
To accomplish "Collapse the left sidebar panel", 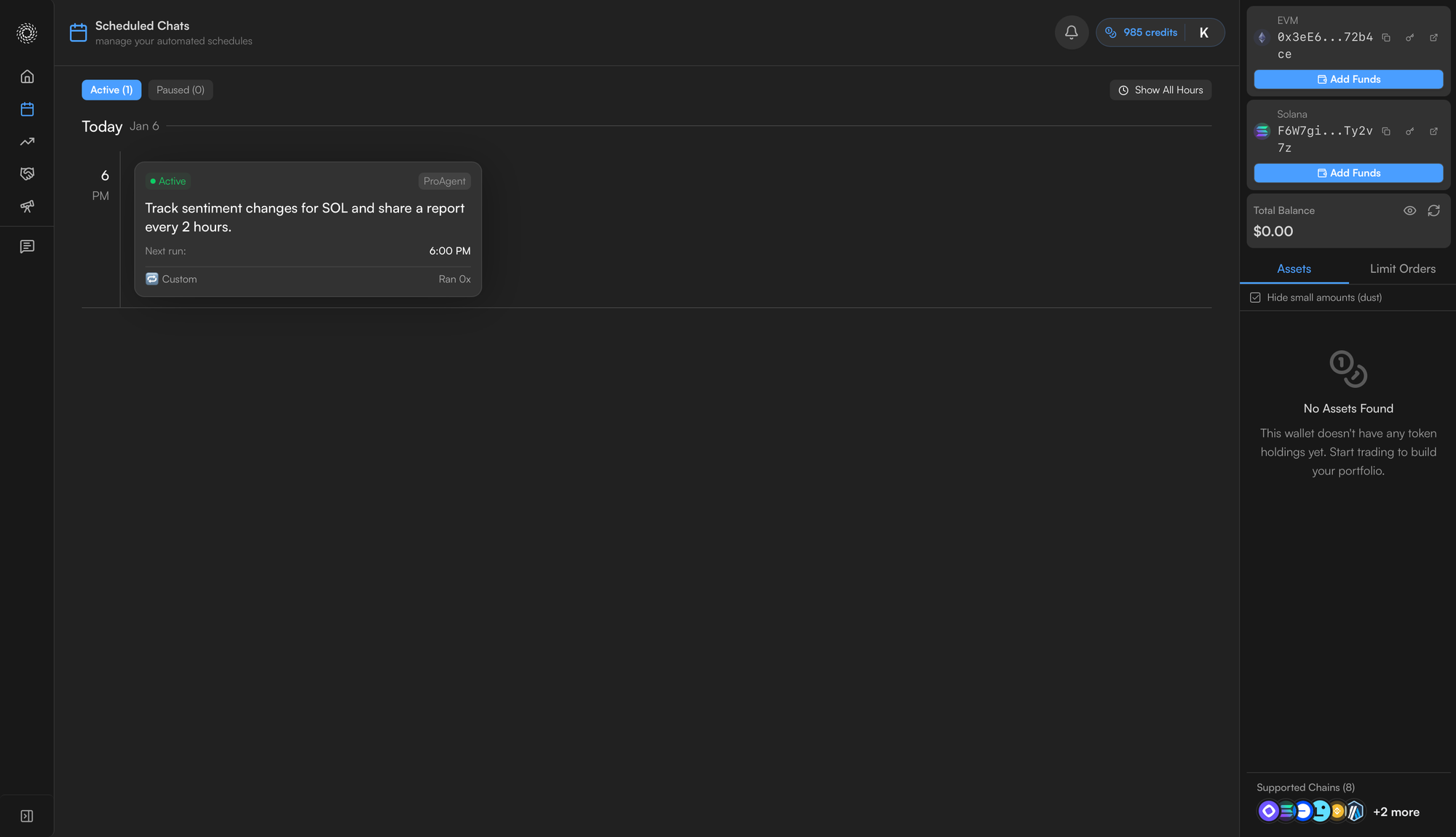I will tap(27, 816).
